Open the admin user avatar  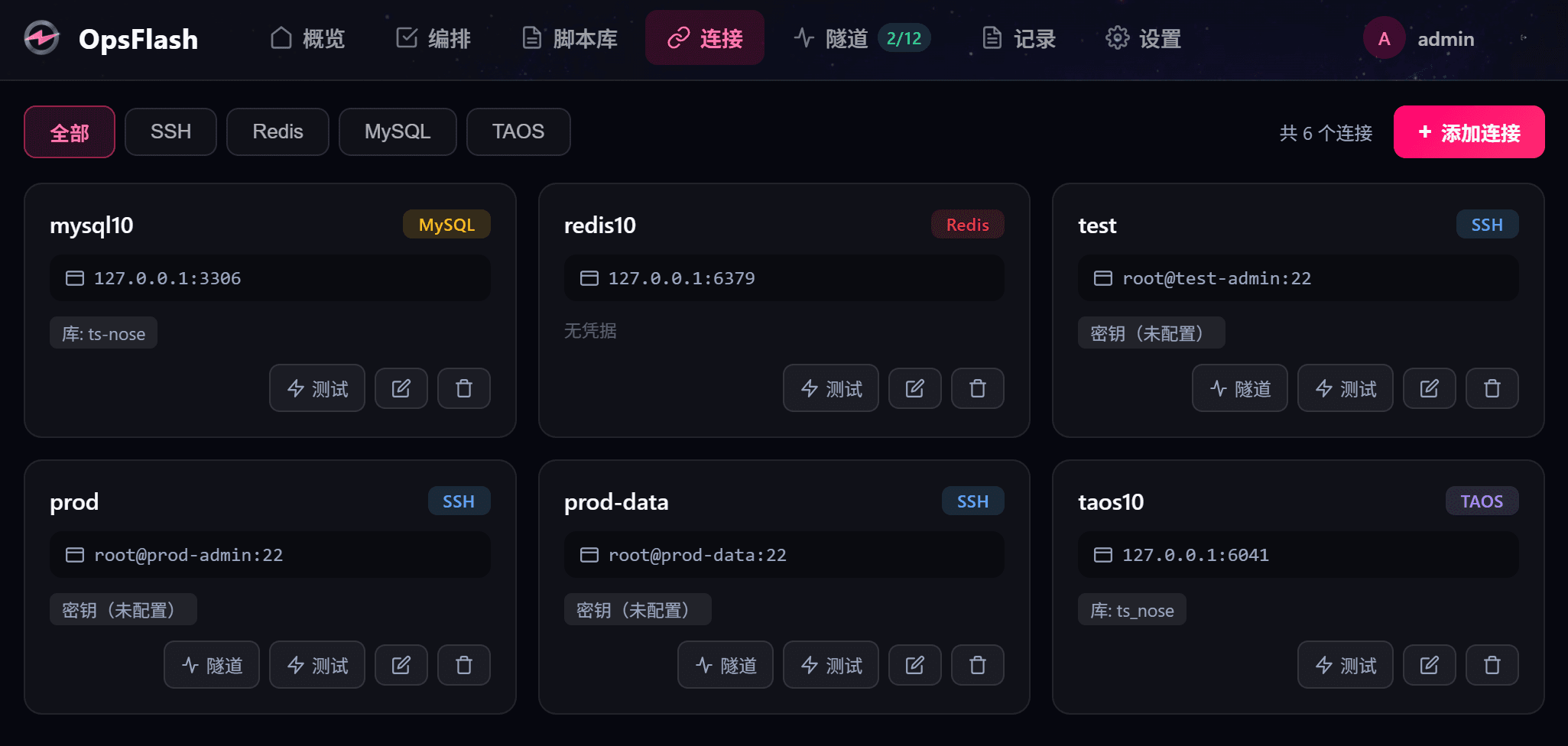(x=1384, y=38)
